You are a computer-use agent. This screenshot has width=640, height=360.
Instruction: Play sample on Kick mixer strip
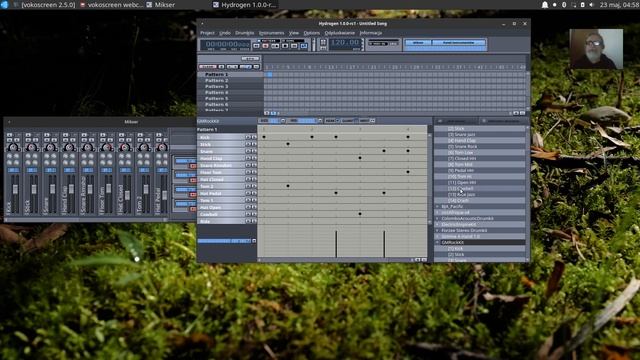click(9, 135)
